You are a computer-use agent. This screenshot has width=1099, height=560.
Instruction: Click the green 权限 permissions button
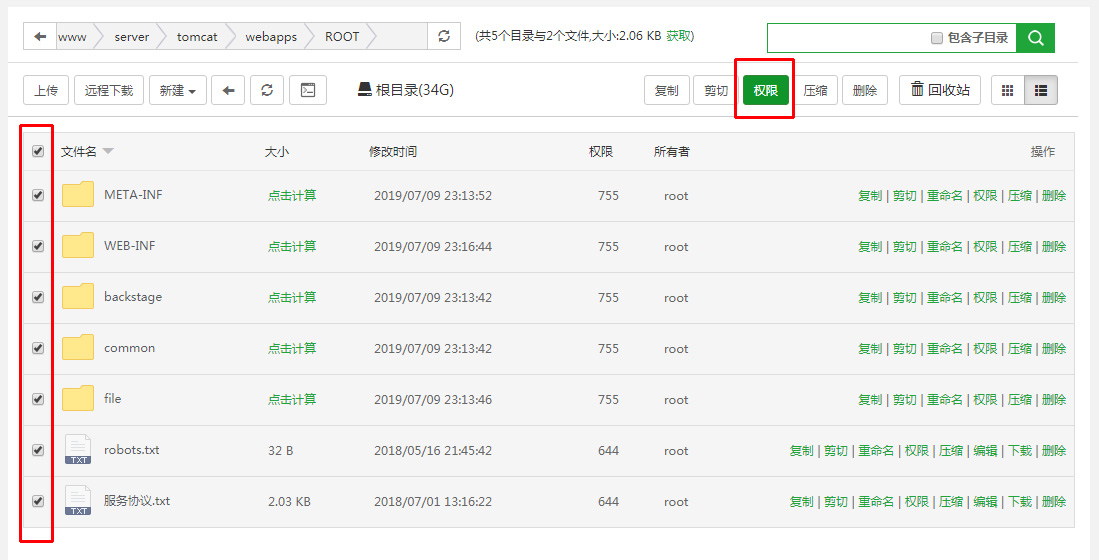coord(765,90)
